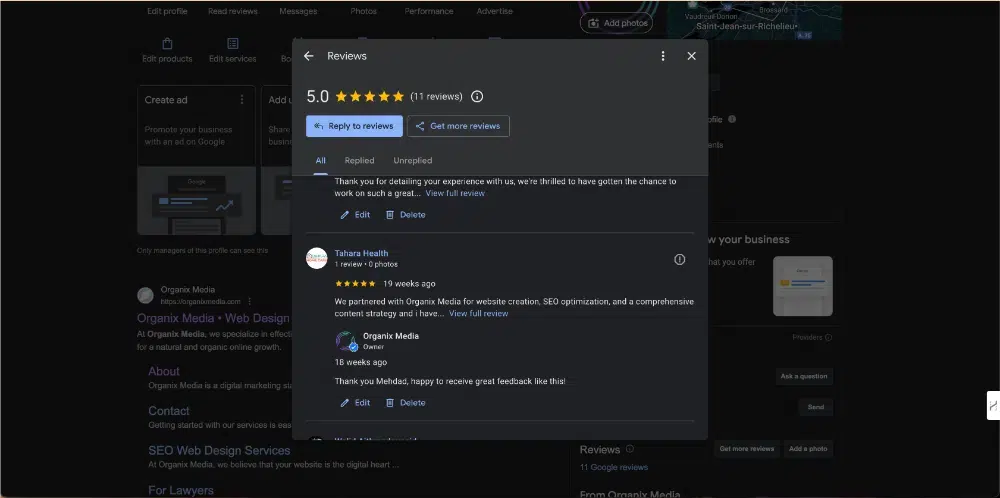This screenshot has height=498, width=1000.
Task: Open options next to organixmedia.com URL
Action: [x=249, y=302]
